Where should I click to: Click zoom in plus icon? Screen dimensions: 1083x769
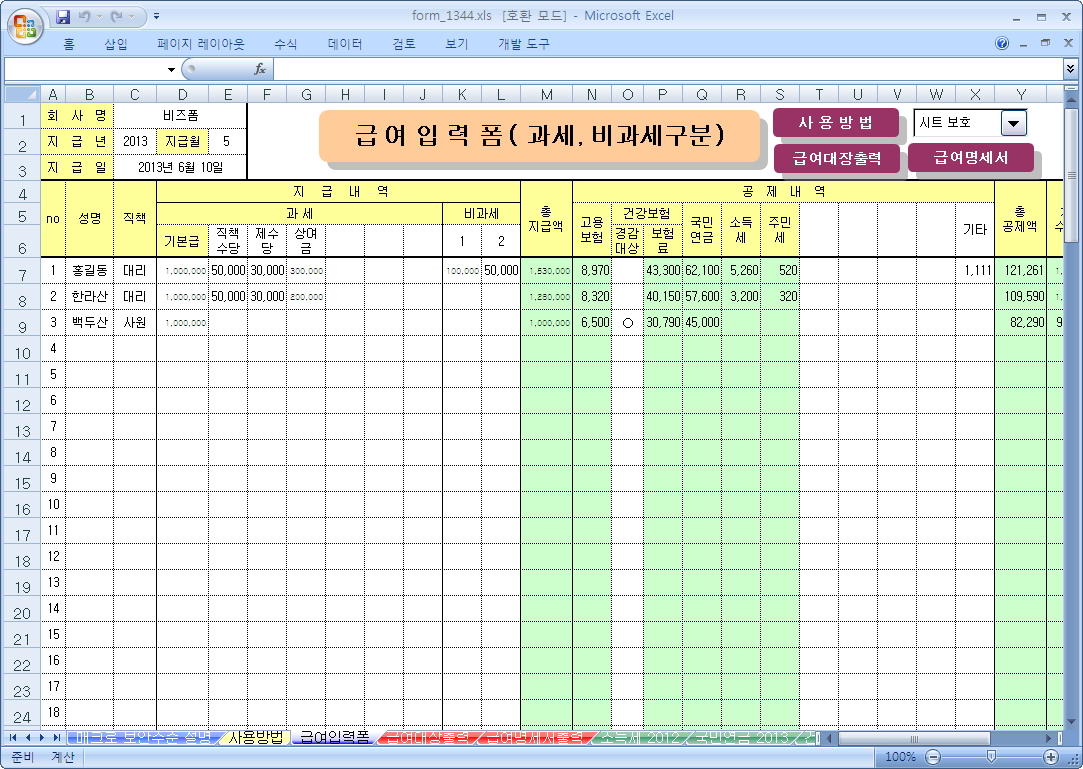click(x=1051, y=757)
